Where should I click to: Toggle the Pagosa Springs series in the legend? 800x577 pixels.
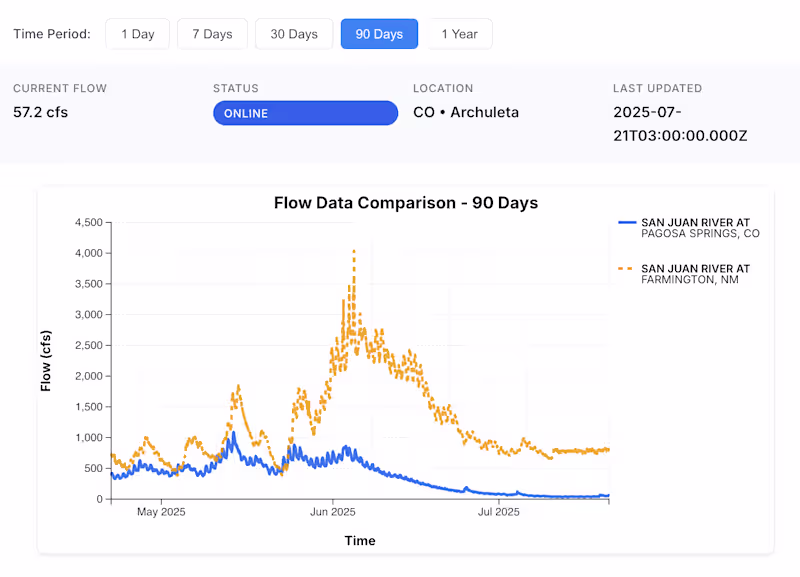(700, 227)
